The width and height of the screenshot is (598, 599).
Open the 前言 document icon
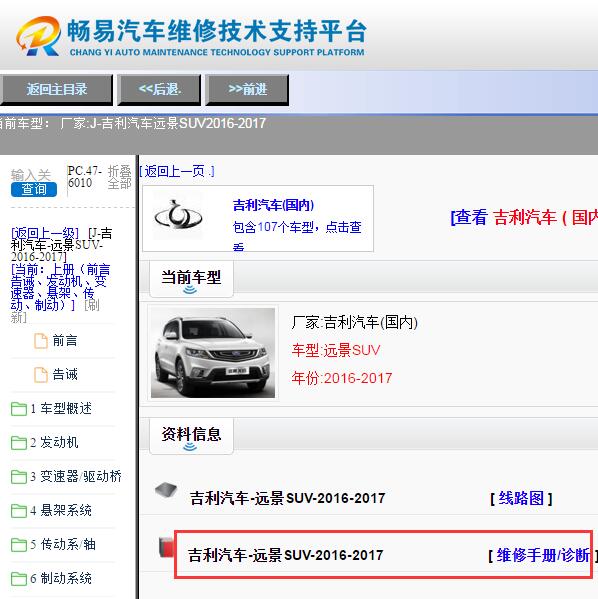click(41, 341)
